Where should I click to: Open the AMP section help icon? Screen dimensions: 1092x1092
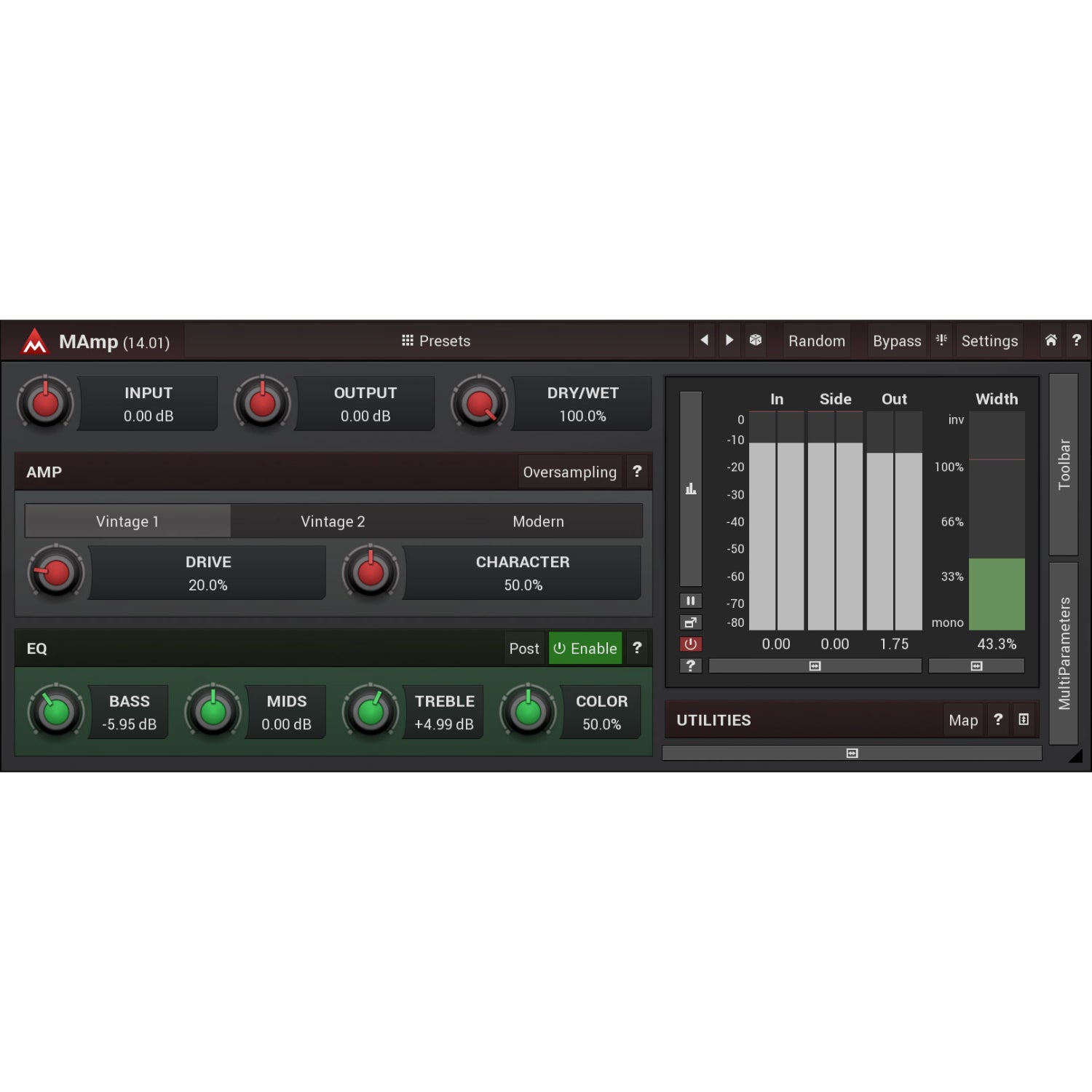637,472
